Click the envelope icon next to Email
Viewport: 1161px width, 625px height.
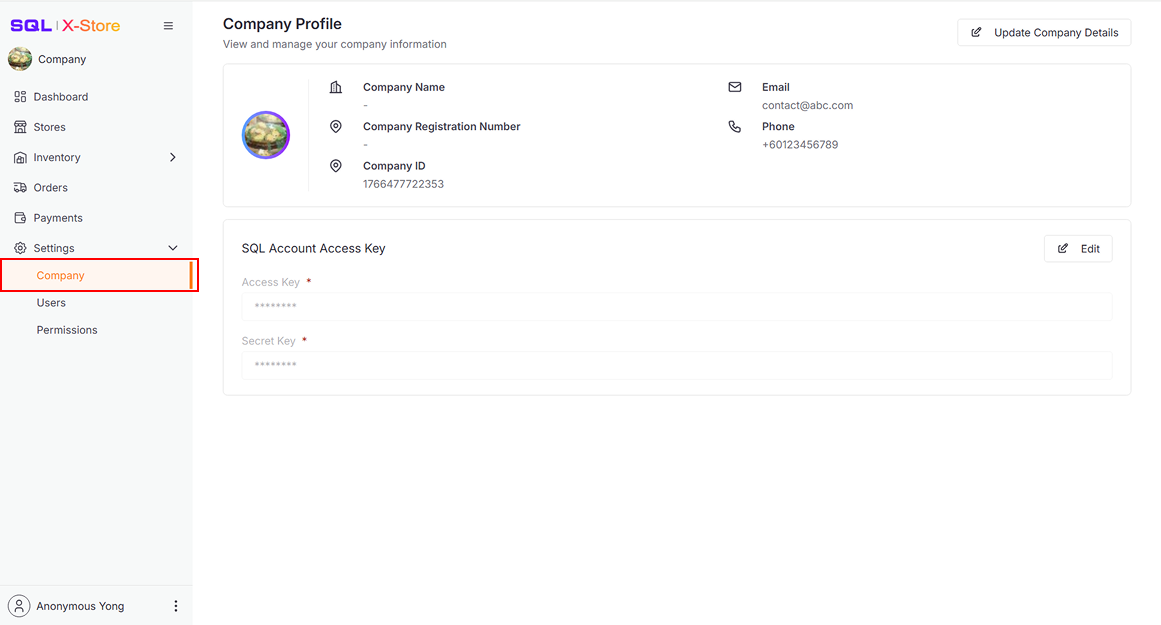735,87
